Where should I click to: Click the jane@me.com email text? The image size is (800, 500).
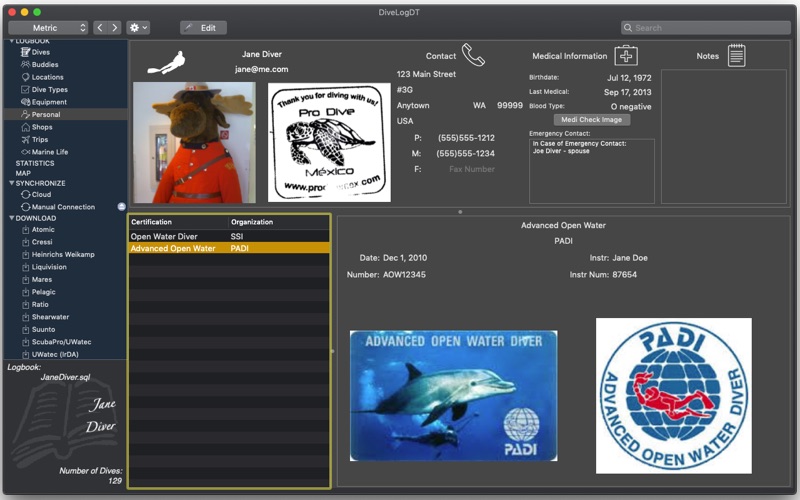tap(261, 69)
